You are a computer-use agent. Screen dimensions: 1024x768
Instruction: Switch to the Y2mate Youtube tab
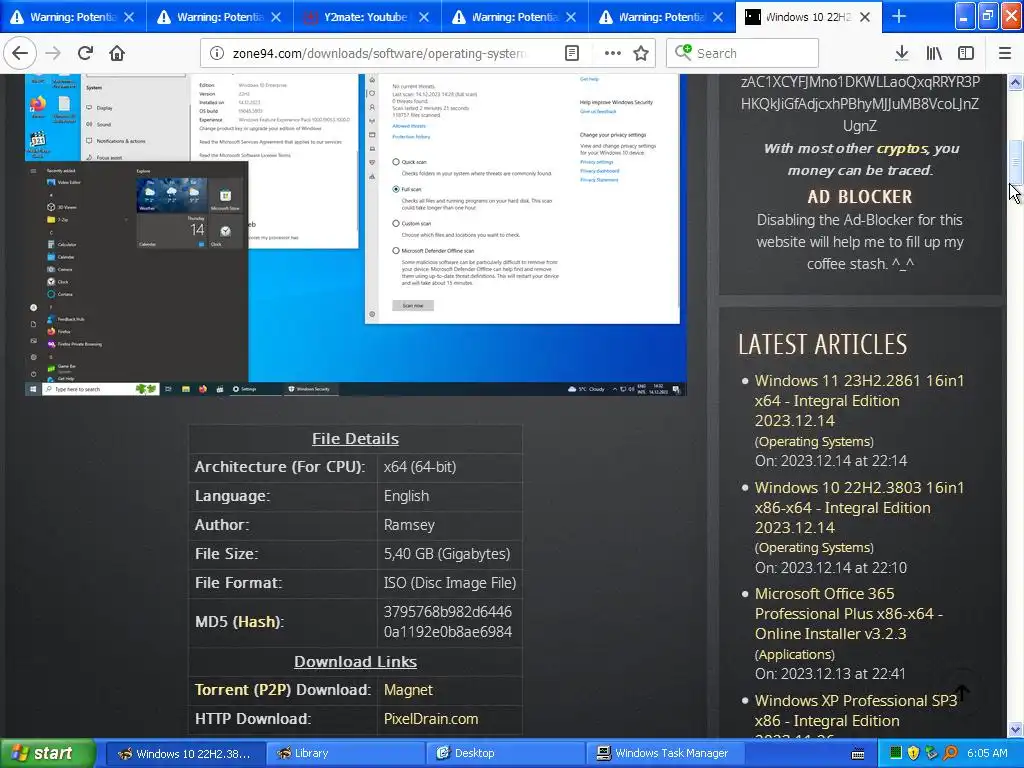point(365,17)
